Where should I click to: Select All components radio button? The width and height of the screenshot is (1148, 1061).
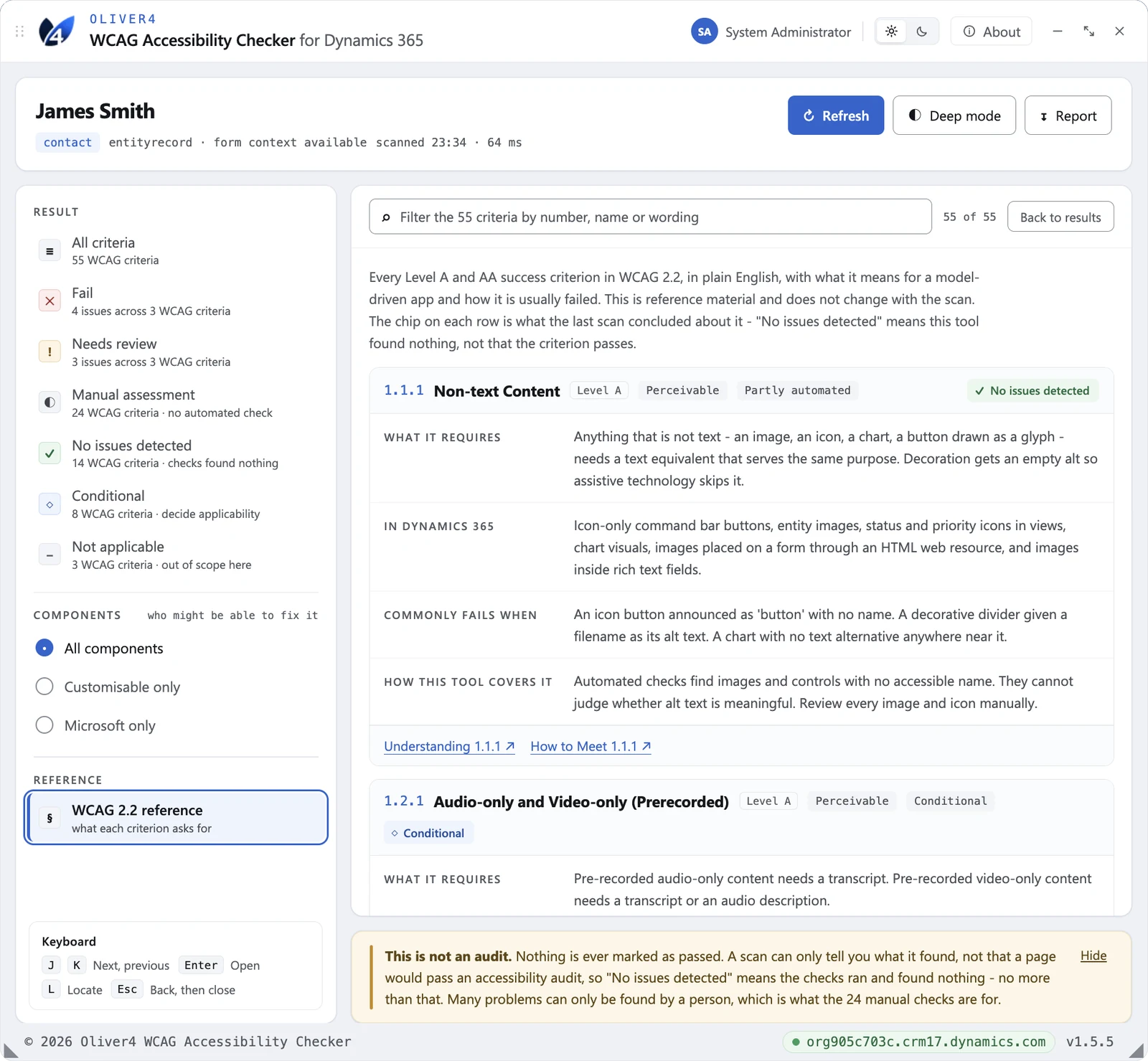[x=44, y=649]
